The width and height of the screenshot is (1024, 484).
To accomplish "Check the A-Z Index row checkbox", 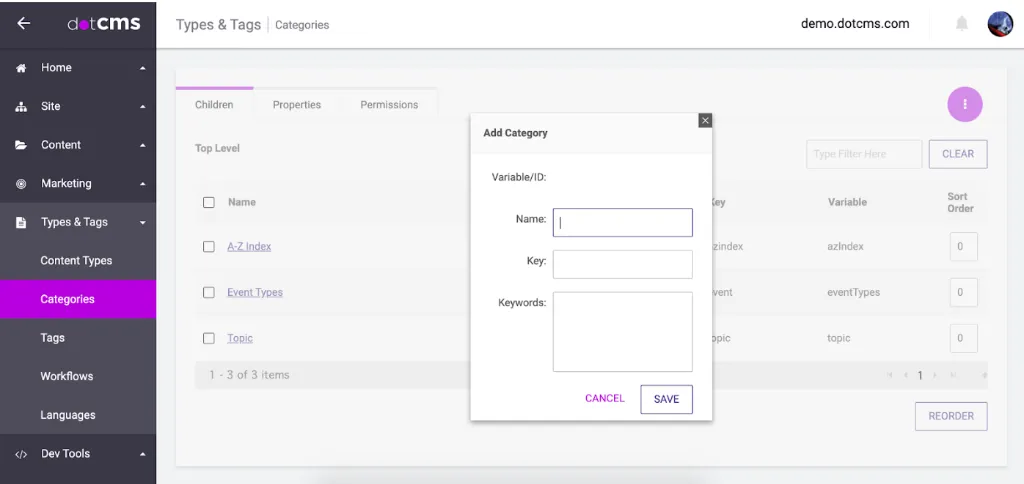I will tap(209, 247).
